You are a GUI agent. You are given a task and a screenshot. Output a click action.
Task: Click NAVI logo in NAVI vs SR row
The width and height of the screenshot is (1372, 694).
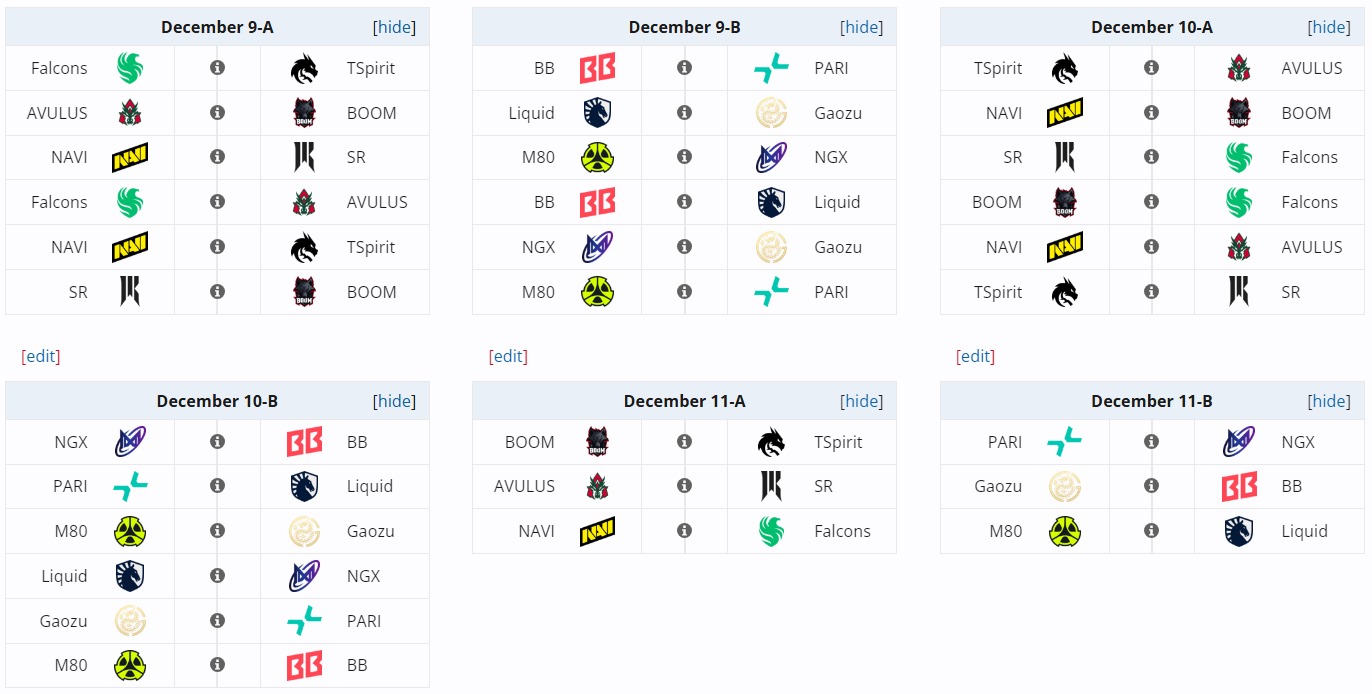(130, 157)
